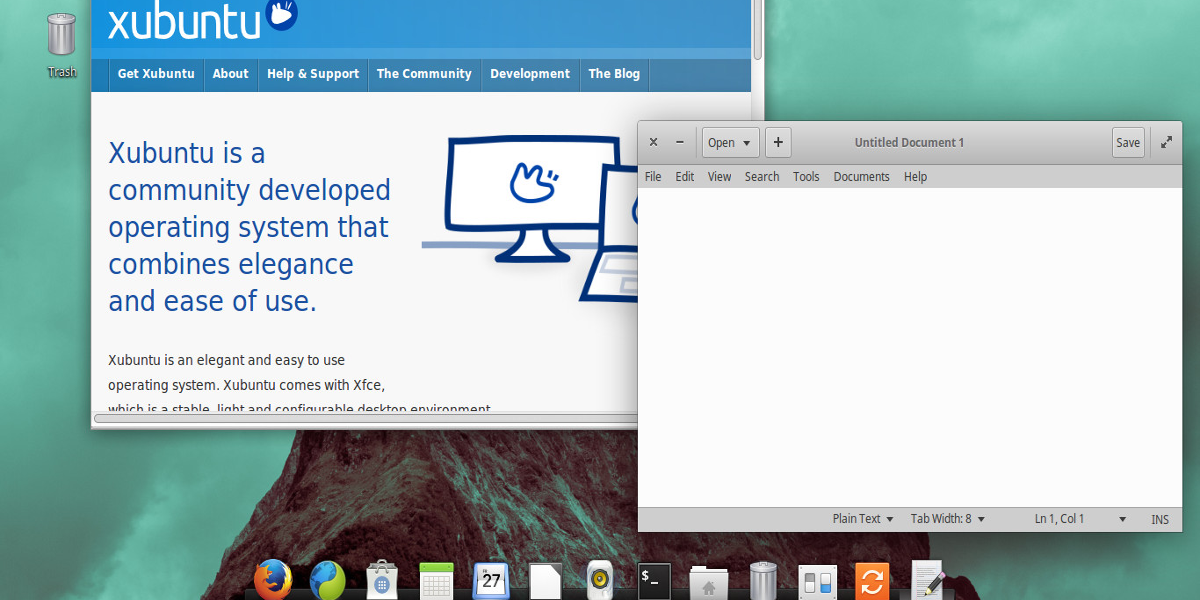1200x600 pixels.
Task: Visit The Community section on Xubuntu site
Action: click(x=424, y=74)
